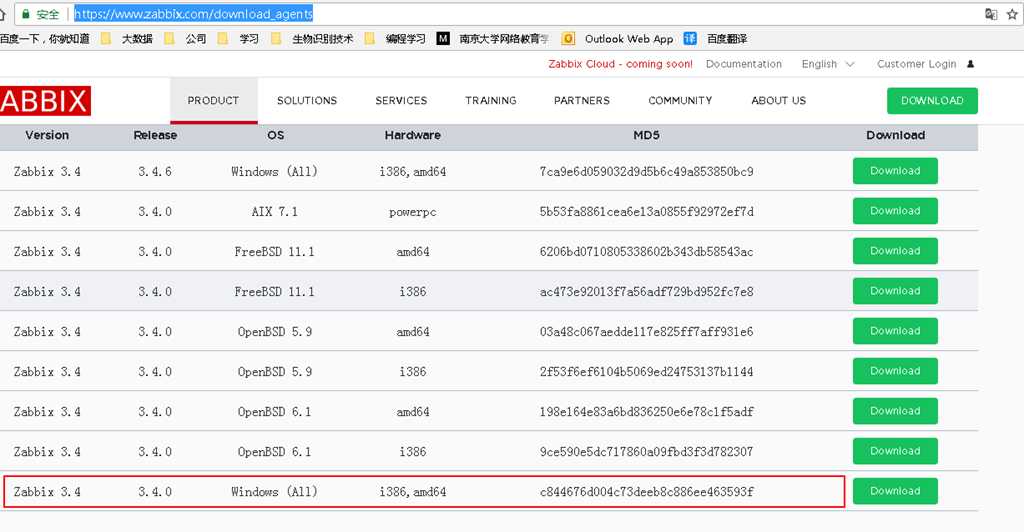Click the green DOWNLOAD header button
The width and height of the screenshot is (1024, 532).
(x=932, y=101)
